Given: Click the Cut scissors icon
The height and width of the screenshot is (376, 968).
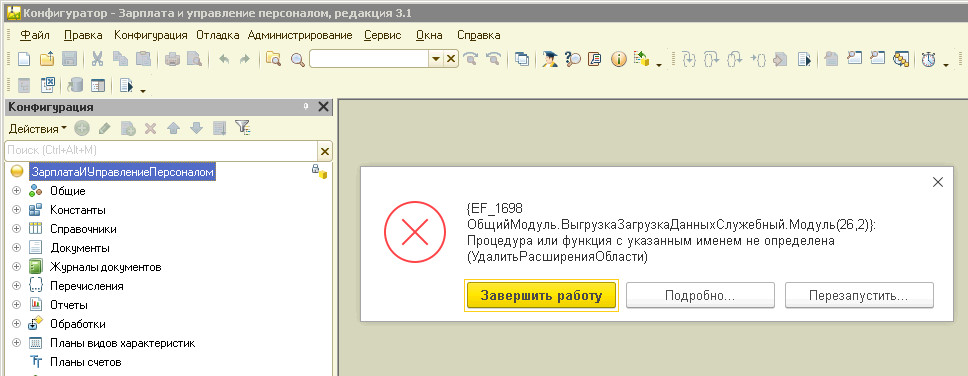Looking at the screenshot, I should pyautogui.click(x=97, y=59).
